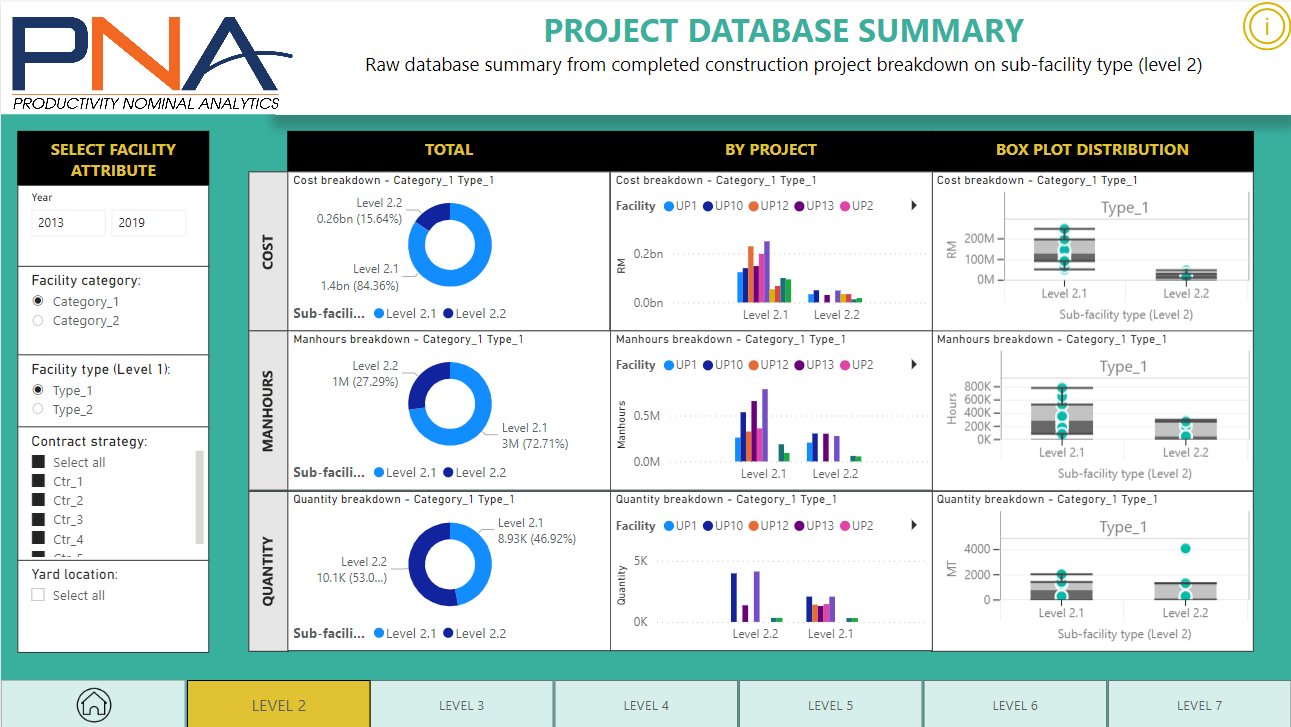Expand more facilities arrow in quantity legend
Screen dimensions: 1291x727
point(912,526)
